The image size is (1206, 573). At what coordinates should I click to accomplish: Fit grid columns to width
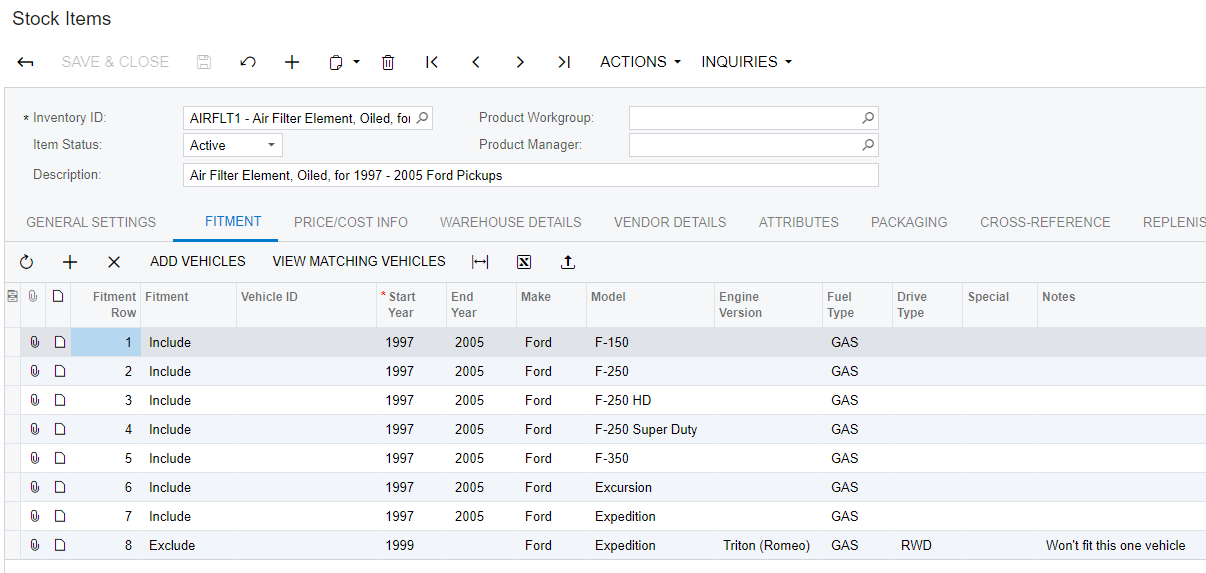point(480,262)
